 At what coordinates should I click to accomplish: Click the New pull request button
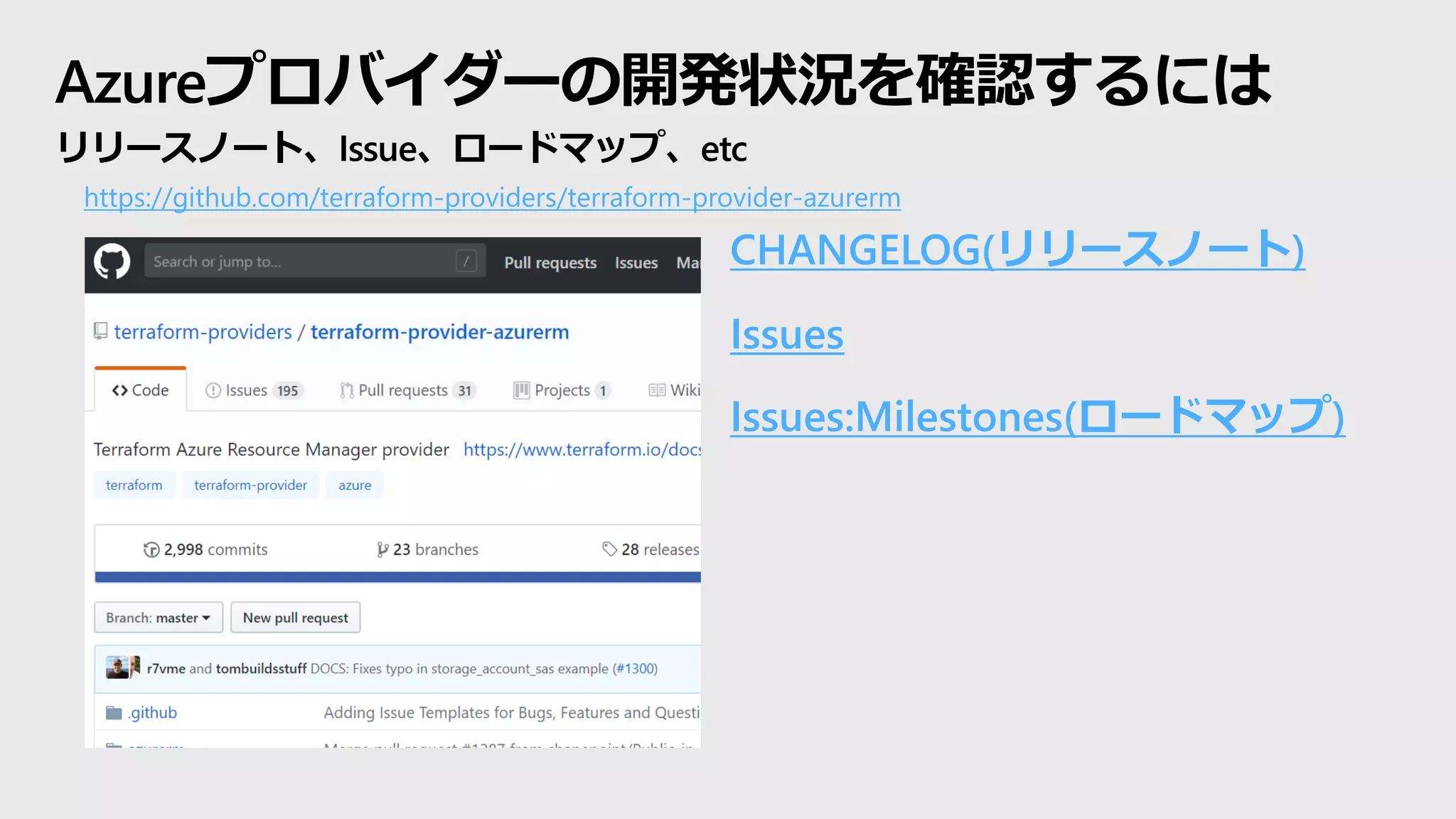(296, 617)
